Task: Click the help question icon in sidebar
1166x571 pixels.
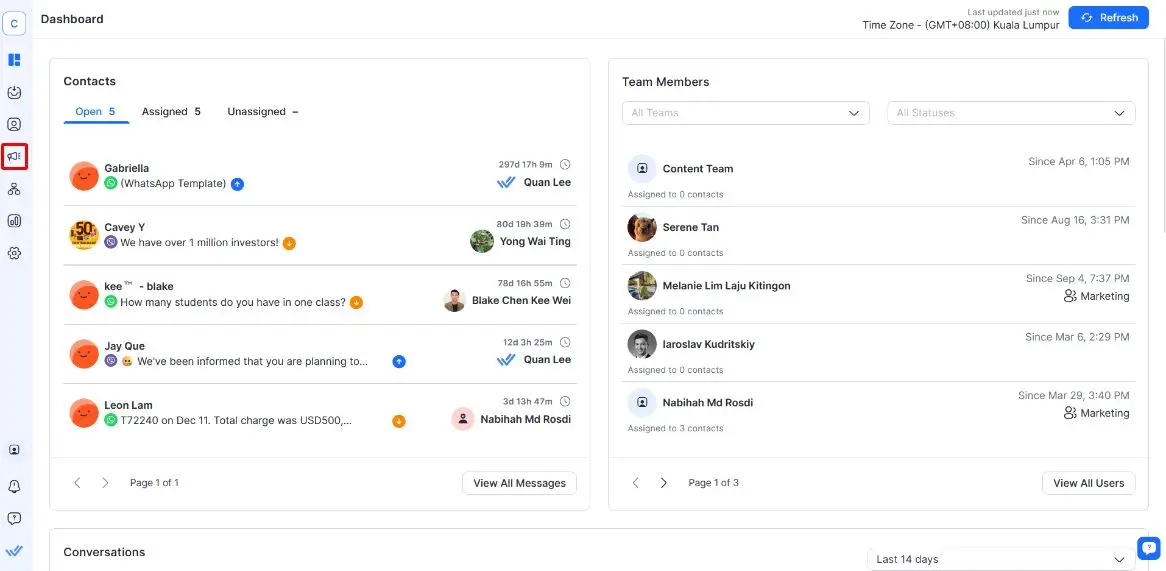Action: pos(14,518)
